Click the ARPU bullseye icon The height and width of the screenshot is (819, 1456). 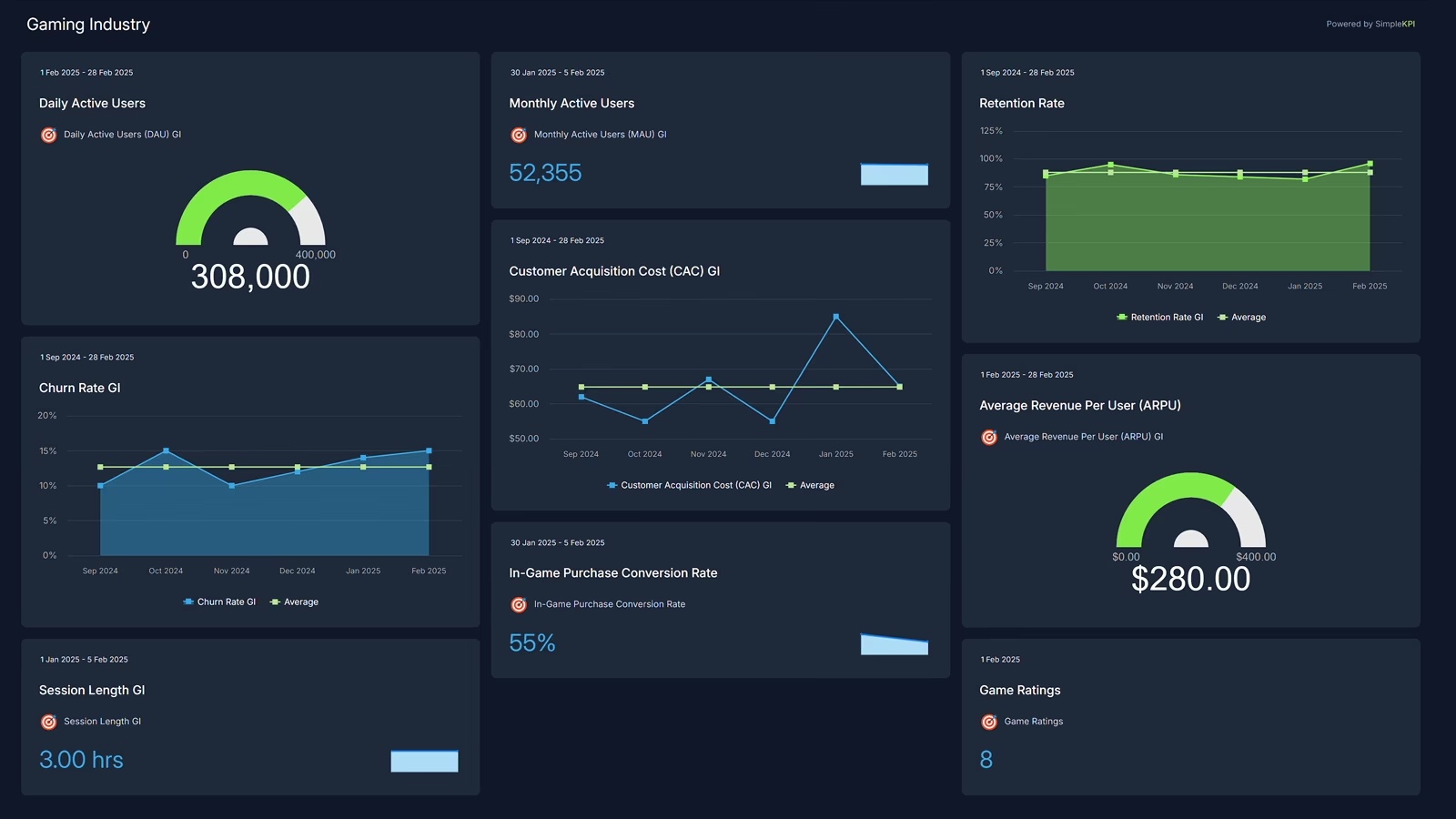989,436
